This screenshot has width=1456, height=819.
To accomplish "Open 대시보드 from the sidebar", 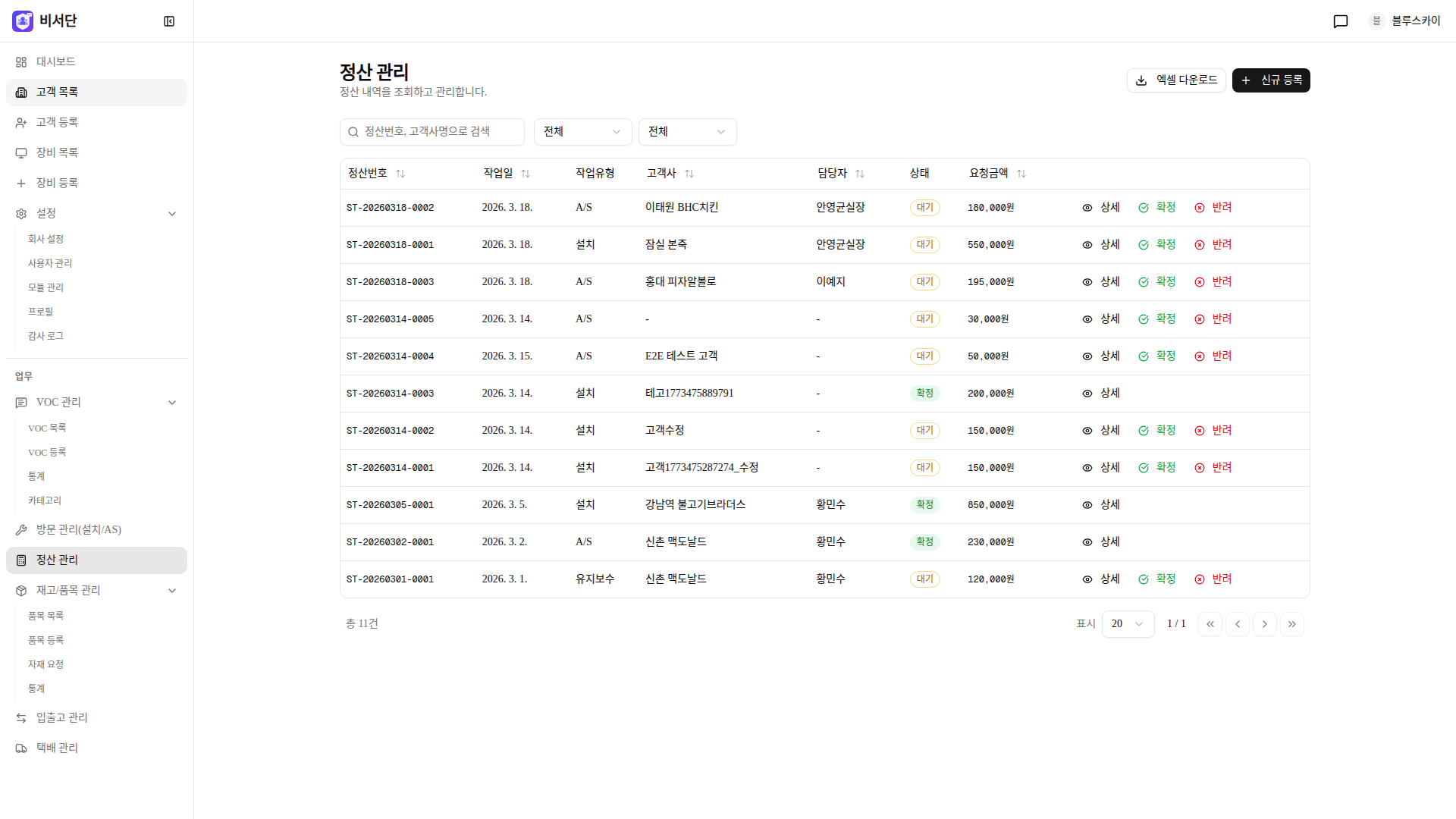I will coord(96,62).
